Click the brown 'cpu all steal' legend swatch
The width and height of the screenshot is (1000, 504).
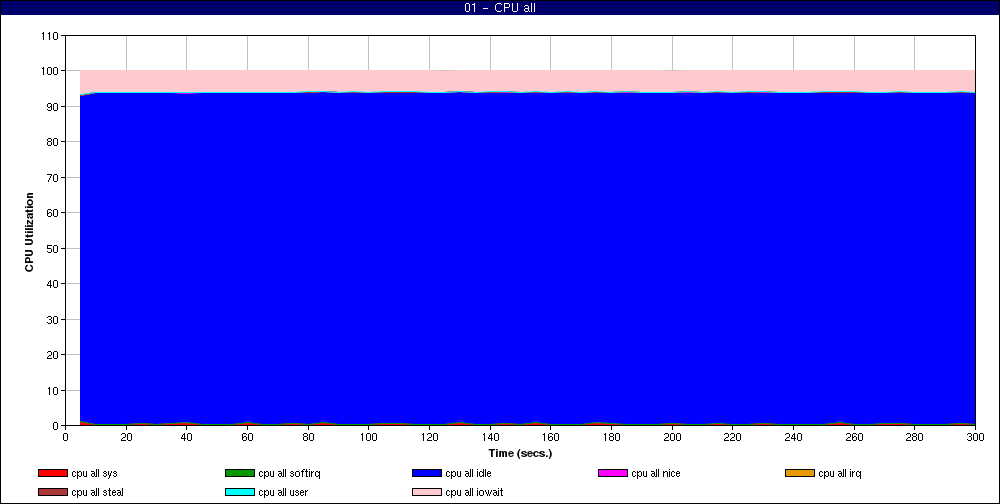click(53, 493)
